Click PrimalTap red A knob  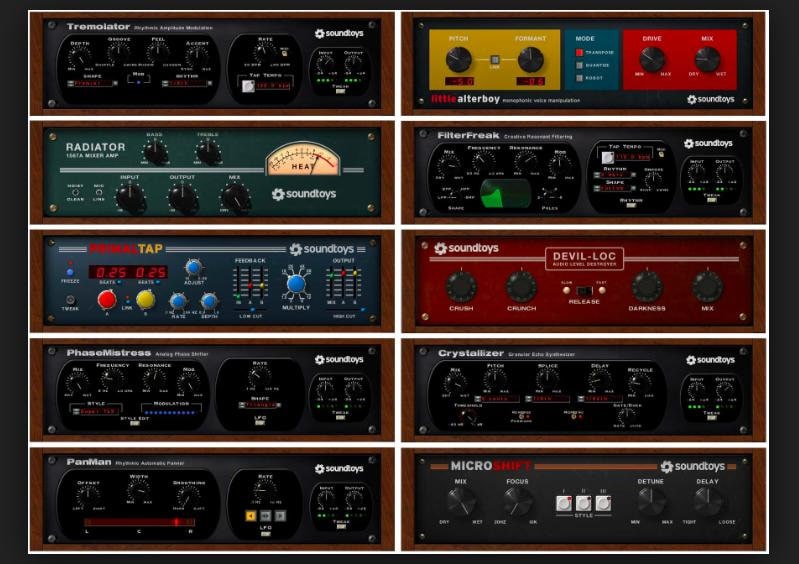click(106, 300)
